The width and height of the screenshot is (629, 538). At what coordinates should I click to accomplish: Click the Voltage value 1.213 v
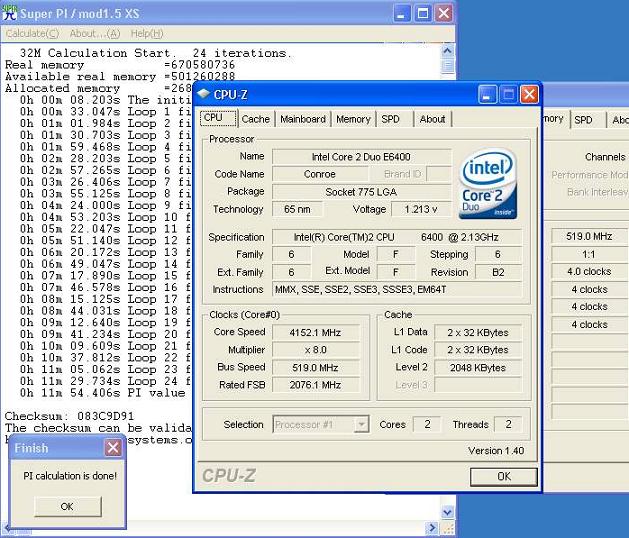(x=421, y=209)
